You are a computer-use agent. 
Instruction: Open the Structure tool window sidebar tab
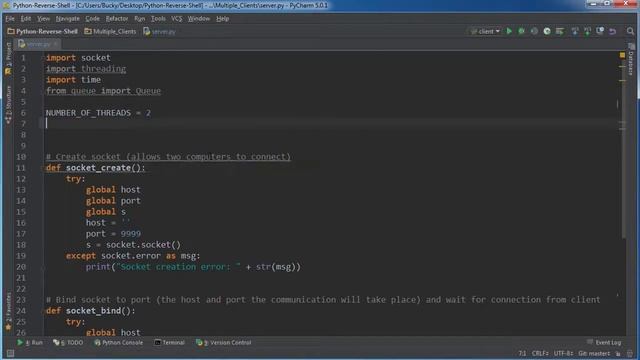(x=8, y=104)
